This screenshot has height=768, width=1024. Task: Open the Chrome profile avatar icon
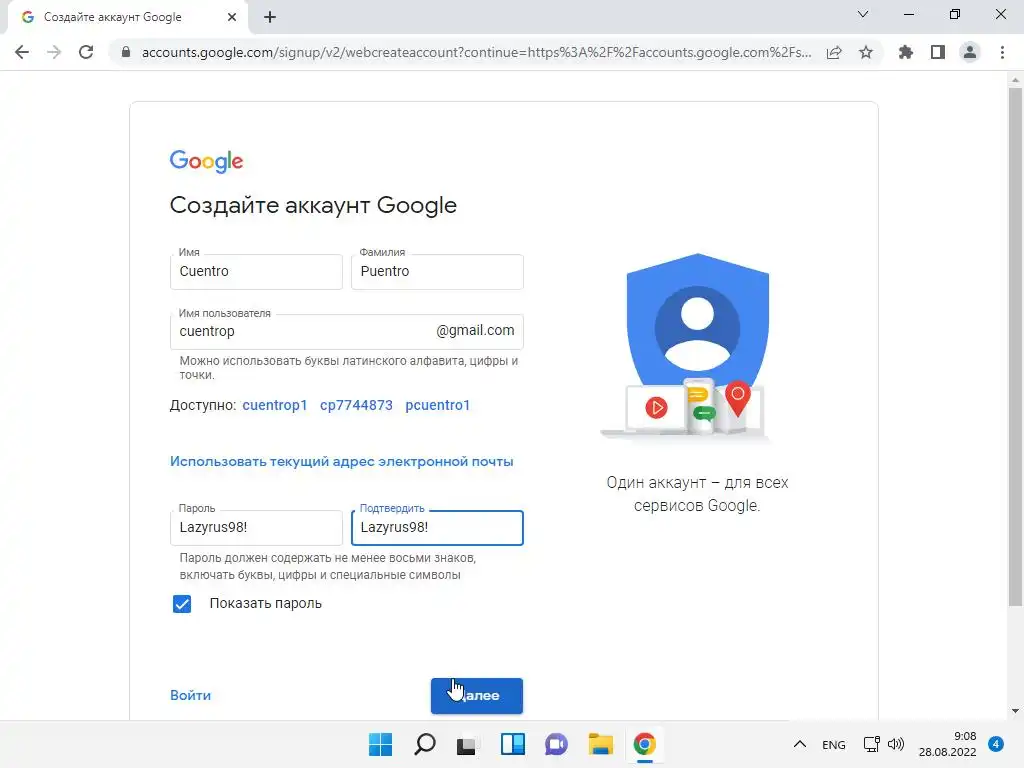click(x=970, y=52)
